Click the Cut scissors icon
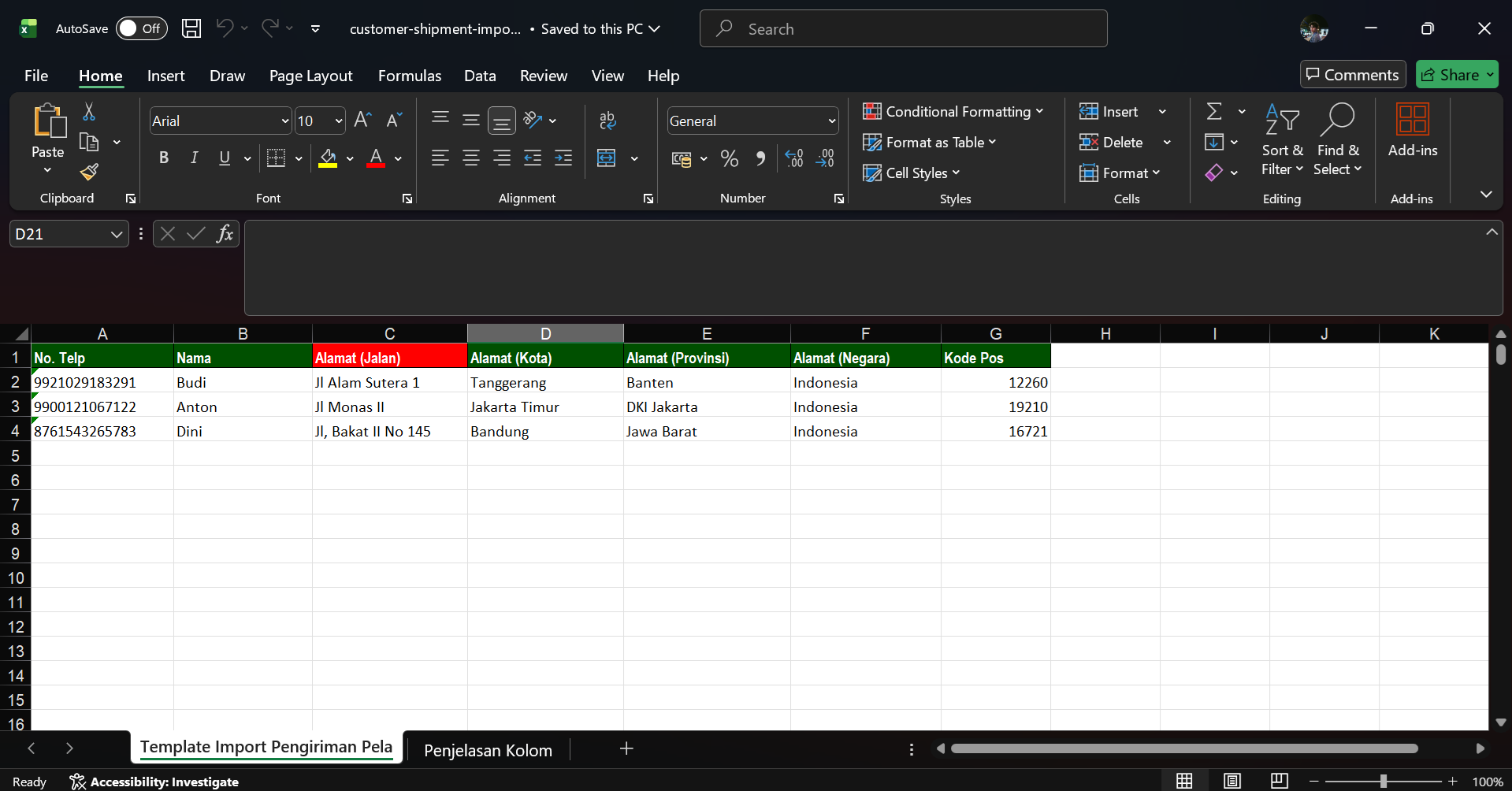Image resolution: width=1512 pixels, height=791 pixels. 89,113
